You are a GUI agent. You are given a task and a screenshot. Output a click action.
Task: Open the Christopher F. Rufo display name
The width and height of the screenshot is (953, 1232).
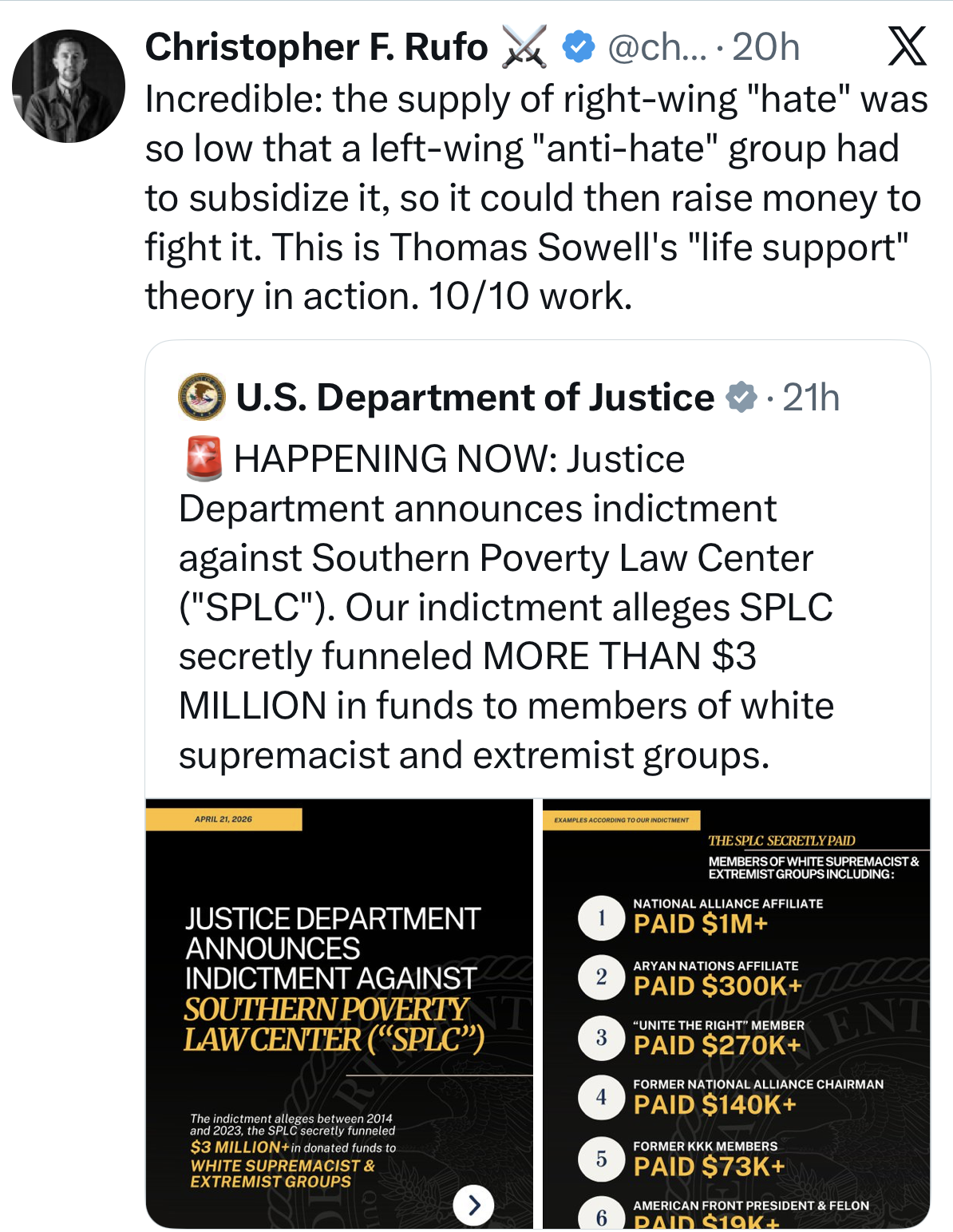[x=316, y=46]
